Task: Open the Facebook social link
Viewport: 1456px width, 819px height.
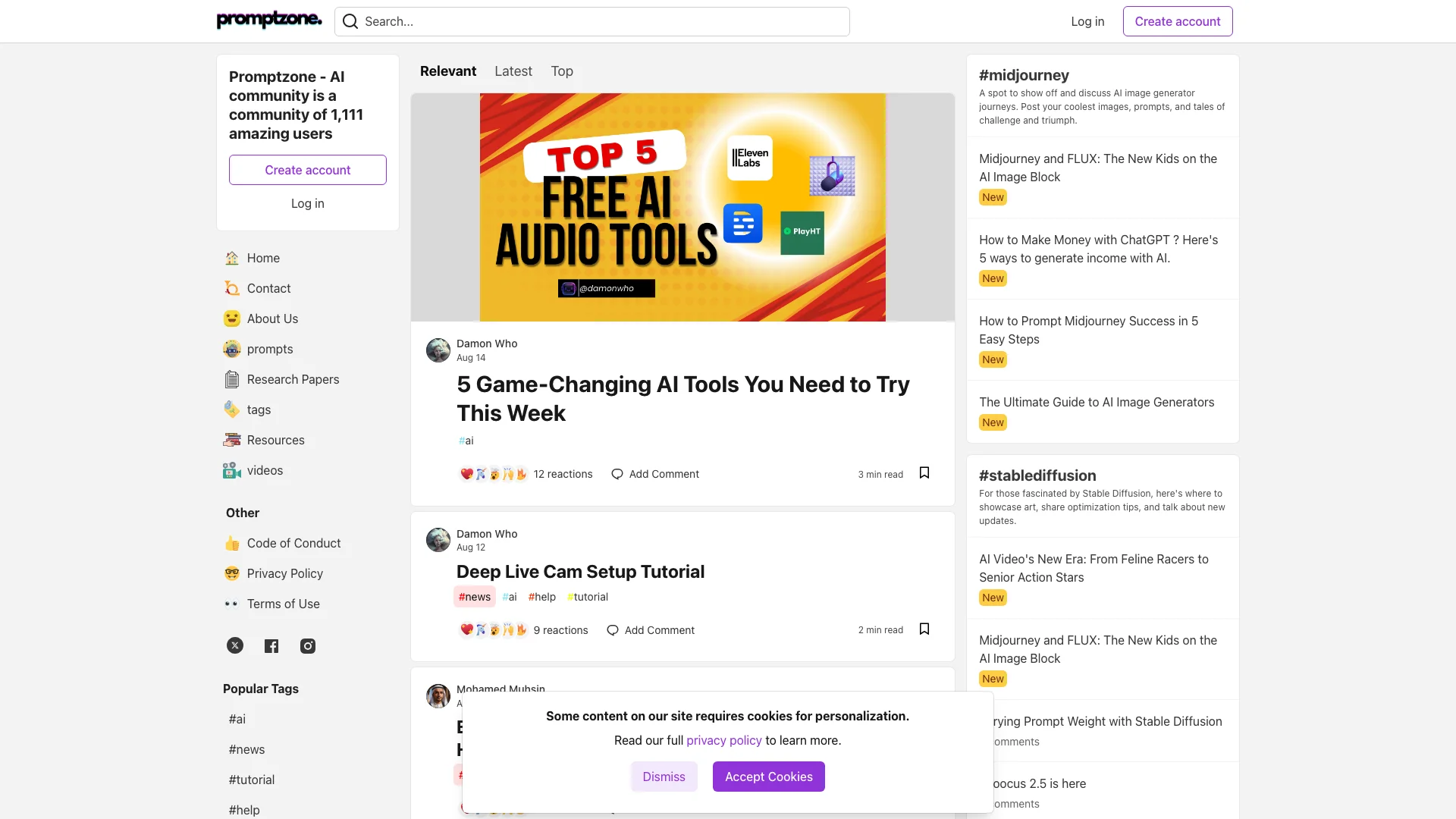Action: tap(271, 645)
